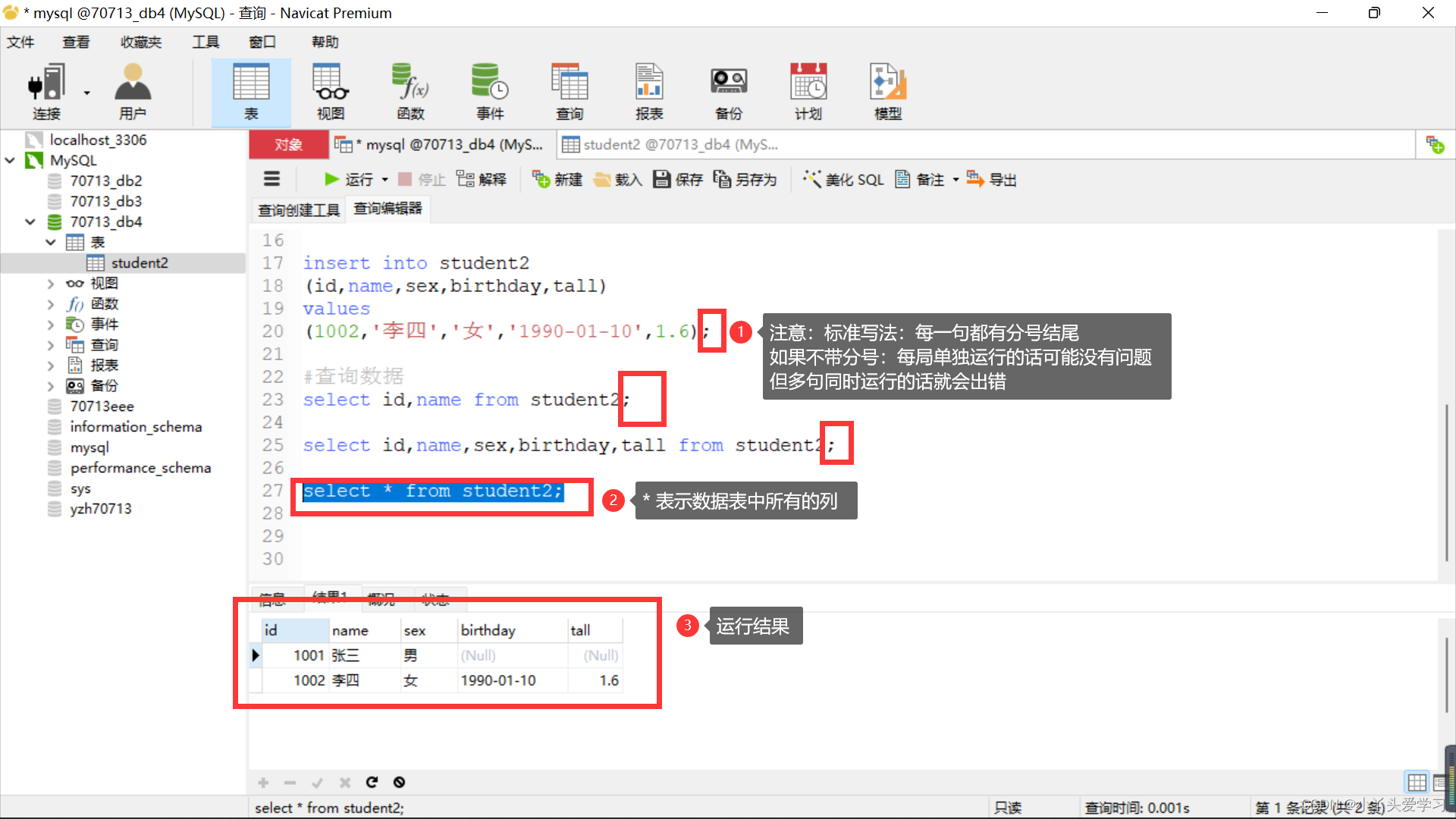Click the Backup icon in toolbar

(727, 89)
